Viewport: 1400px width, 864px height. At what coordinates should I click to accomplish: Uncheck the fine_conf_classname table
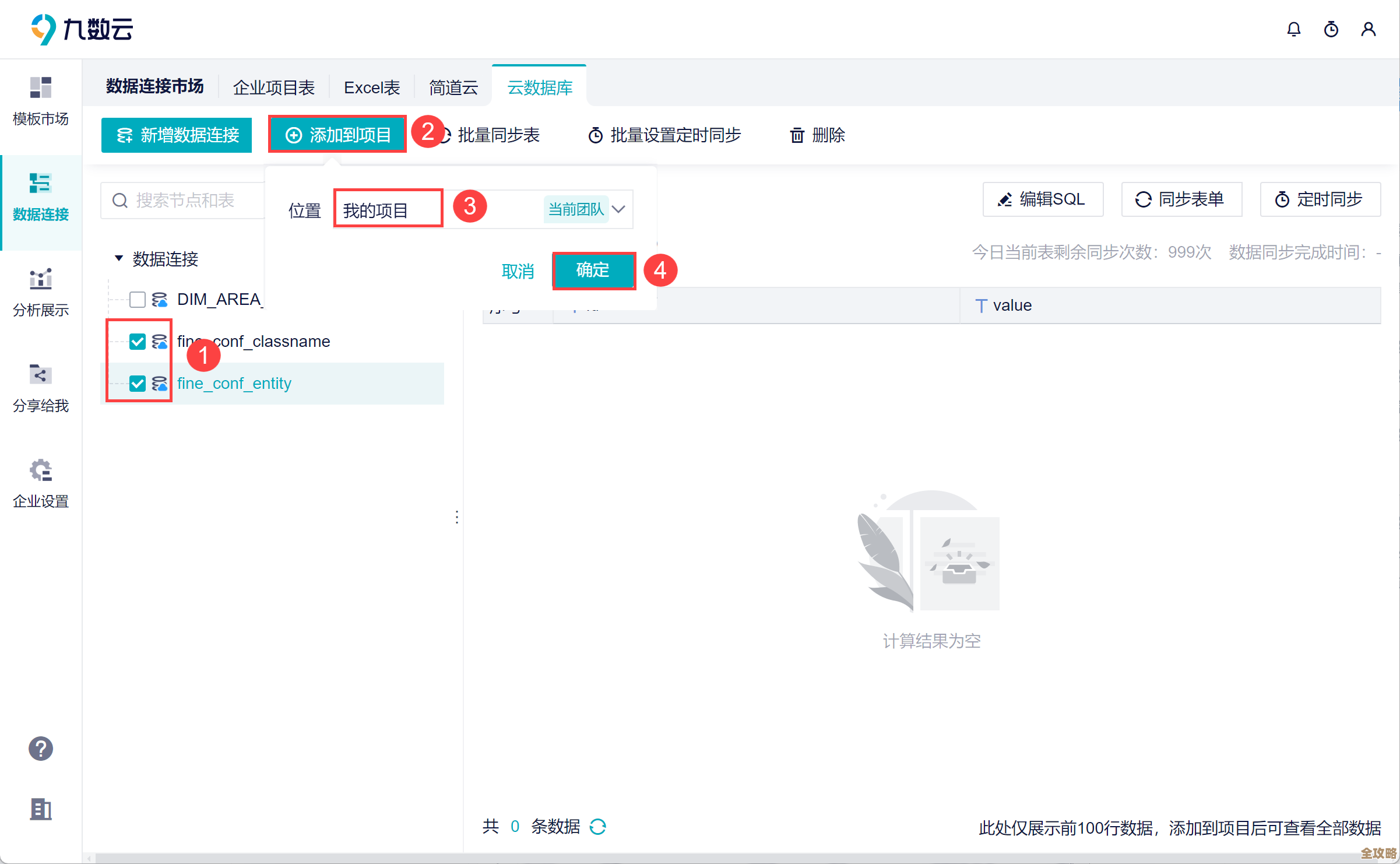tap(138, 342)
